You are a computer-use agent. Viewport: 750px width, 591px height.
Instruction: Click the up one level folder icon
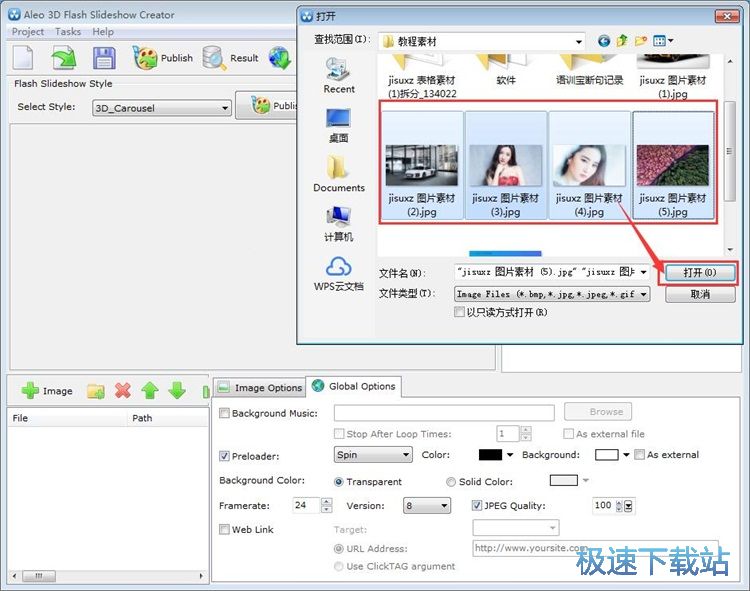click(622, 41)
